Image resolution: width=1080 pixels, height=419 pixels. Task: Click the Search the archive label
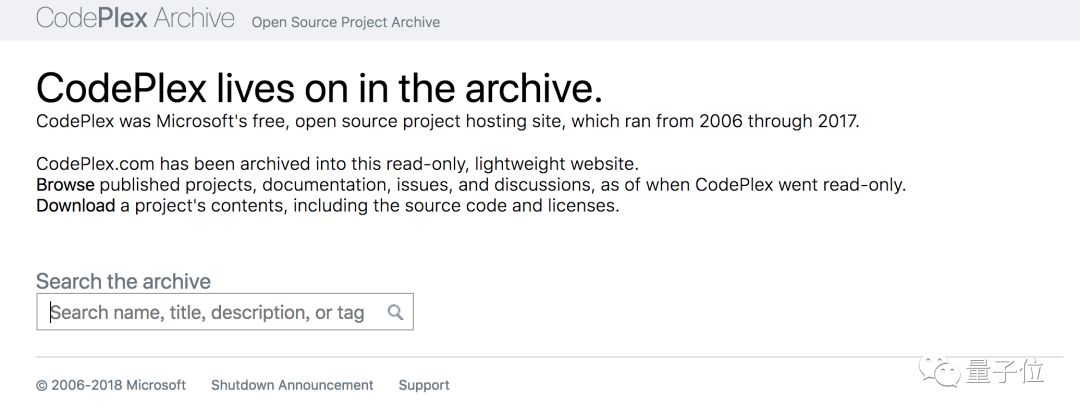(123, 281)
